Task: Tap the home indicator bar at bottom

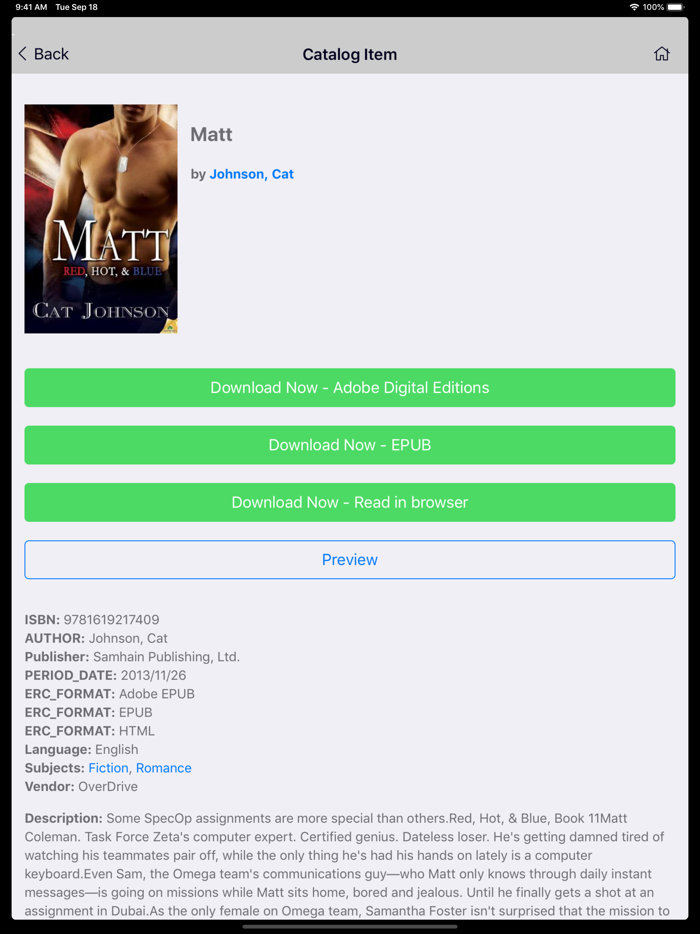Action: click(350, 926)
